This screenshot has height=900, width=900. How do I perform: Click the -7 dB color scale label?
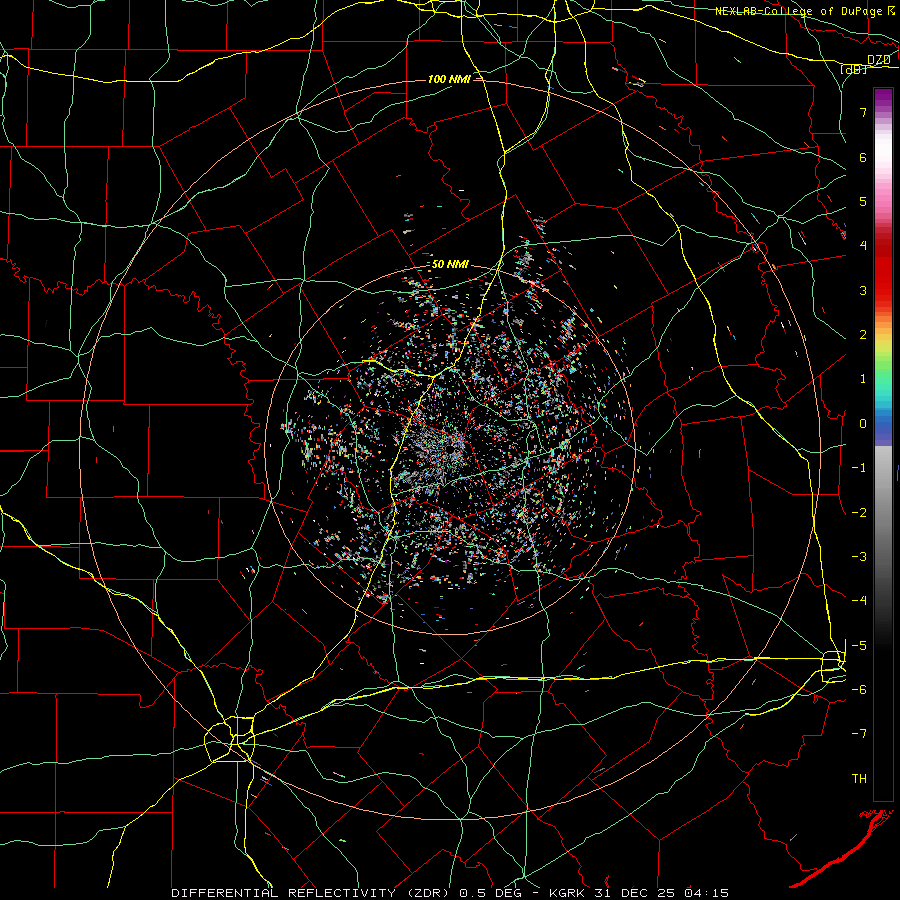click(x=859, y=734)
